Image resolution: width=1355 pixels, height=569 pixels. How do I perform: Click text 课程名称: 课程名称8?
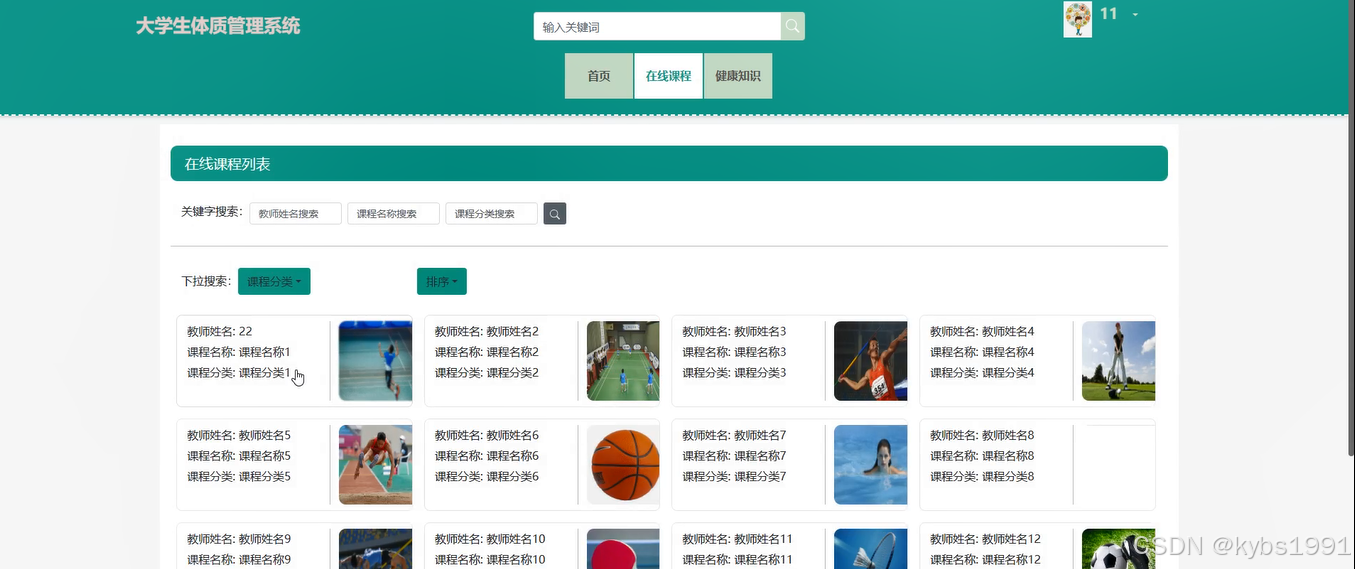tap(983, 456)
